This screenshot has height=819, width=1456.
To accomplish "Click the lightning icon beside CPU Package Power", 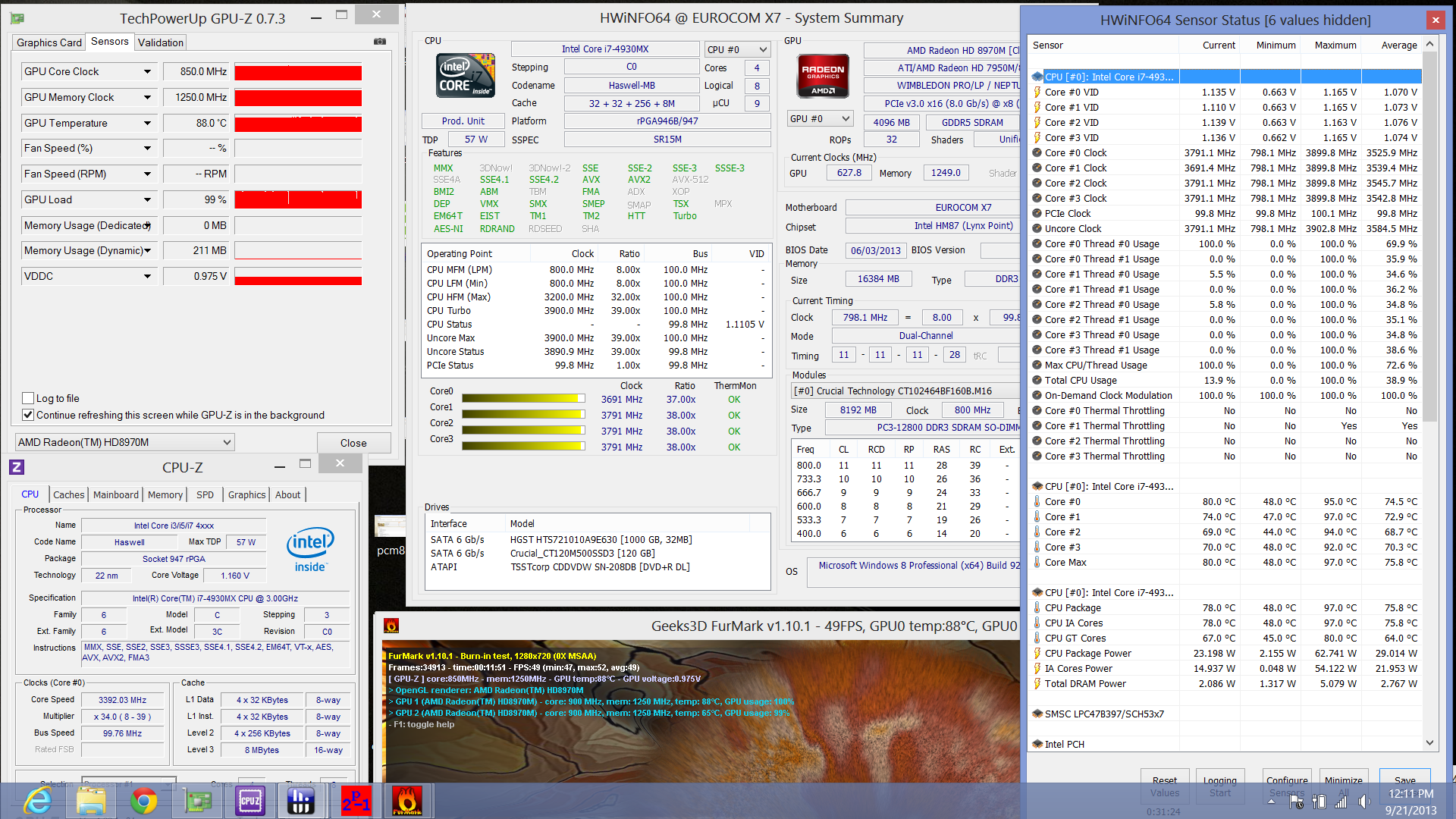I will pyautogui.click(x=1037, y=653).
